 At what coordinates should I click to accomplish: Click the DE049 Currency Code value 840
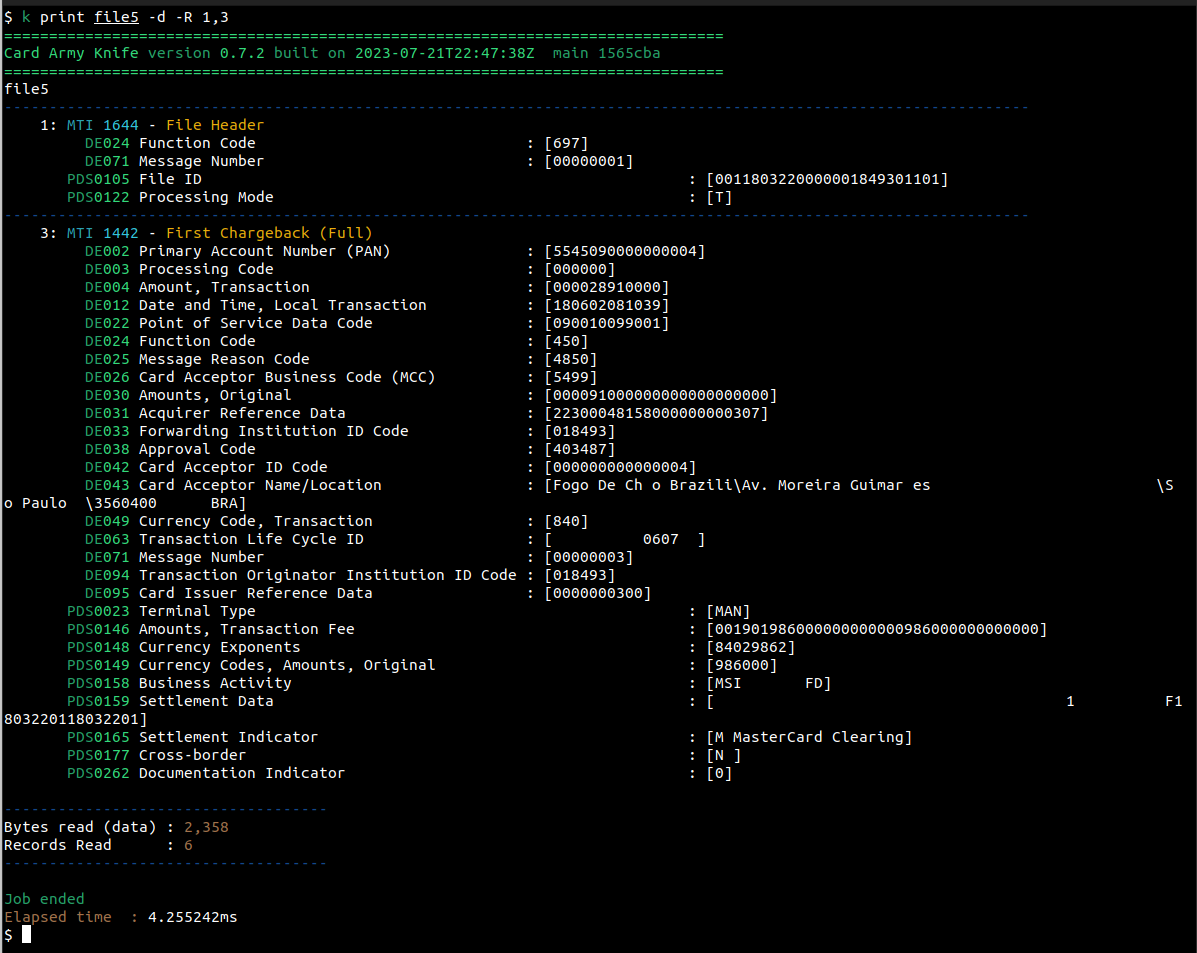coord(566,521)
